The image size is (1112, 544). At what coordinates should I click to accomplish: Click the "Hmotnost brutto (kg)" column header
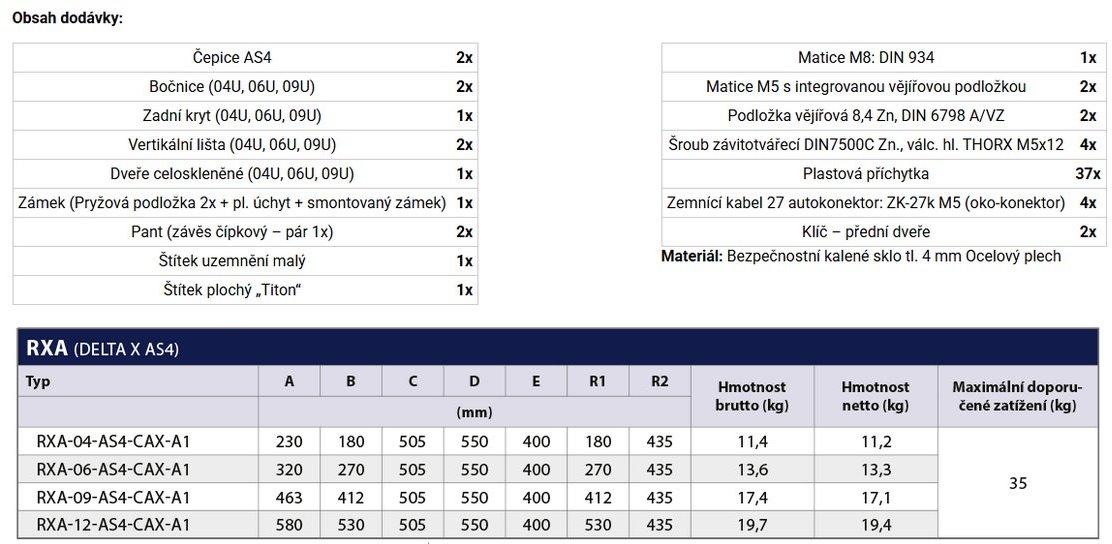click(x=751, y=396)
